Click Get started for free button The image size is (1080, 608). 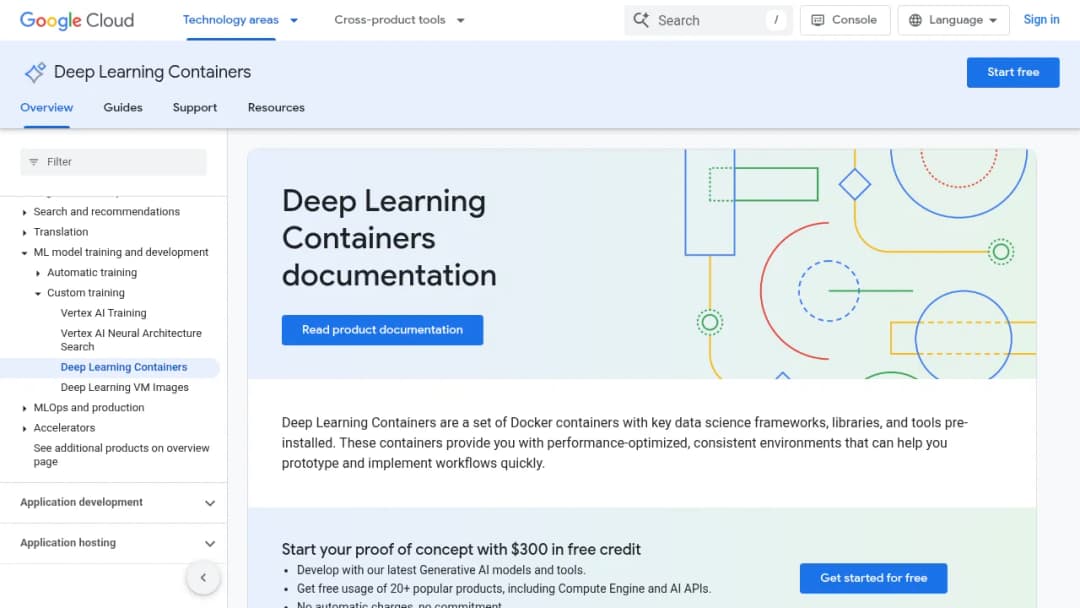coord(873,578)
